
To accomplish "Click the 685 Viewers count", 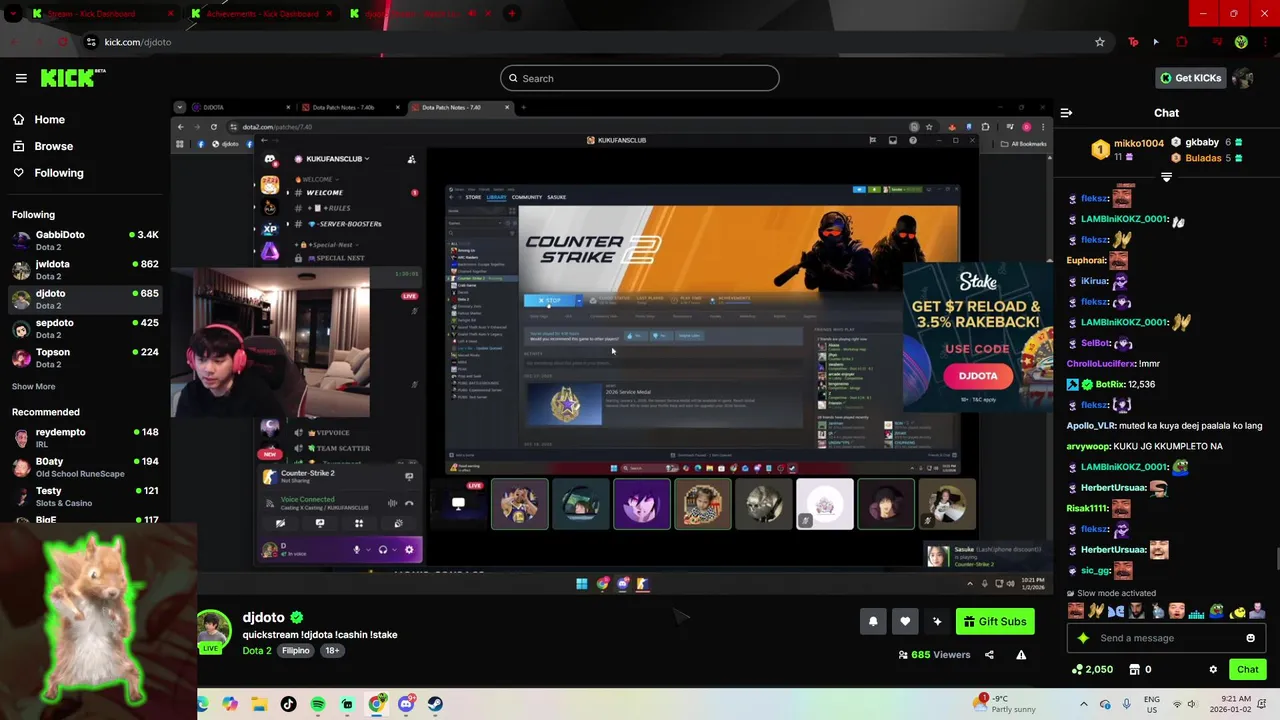I will pos(935,655).
